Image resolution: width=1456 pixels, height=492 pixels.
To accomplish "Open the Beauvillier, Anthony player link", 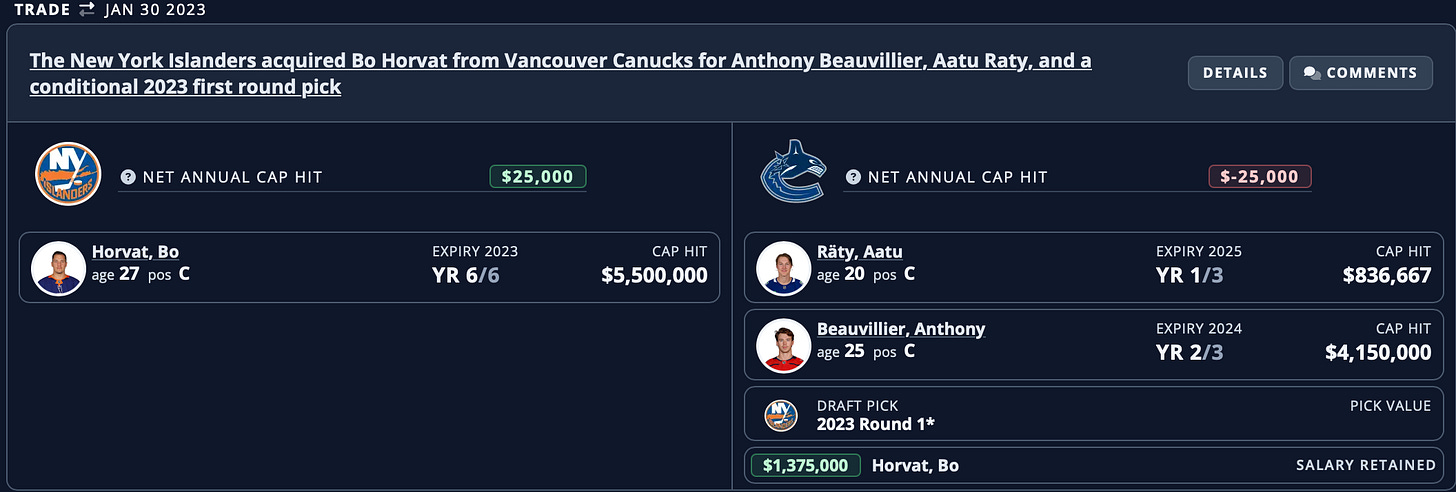I will [x=901, y=329].
